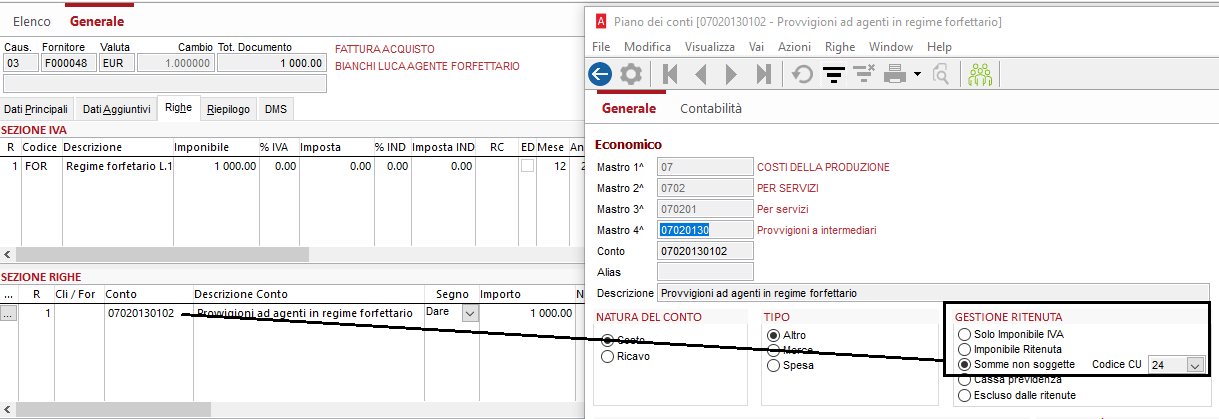Open the Riepilogo tab
This screenshot has height=419, width=1219.
(x=229, y=109)
